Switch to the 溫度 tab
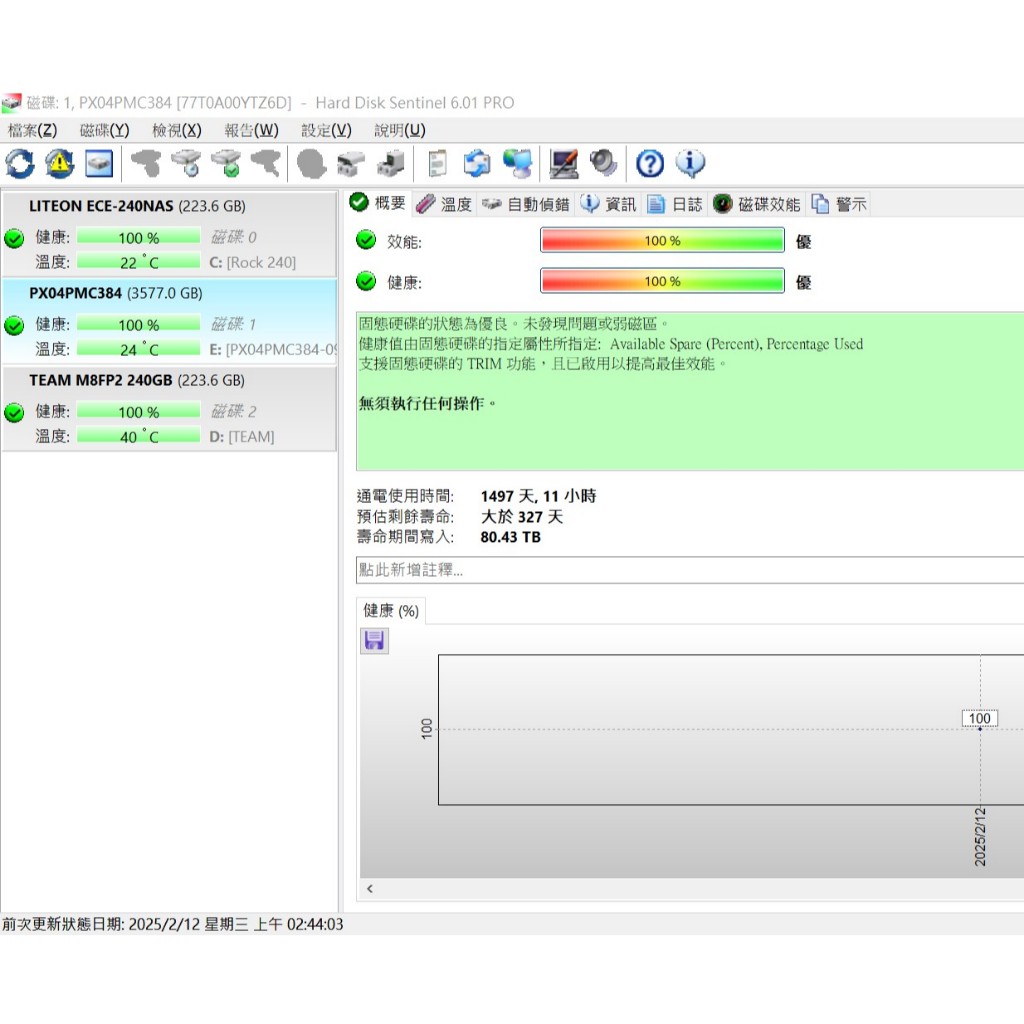The height and width of the screenshot is (1024, 1024). point(444,204)
